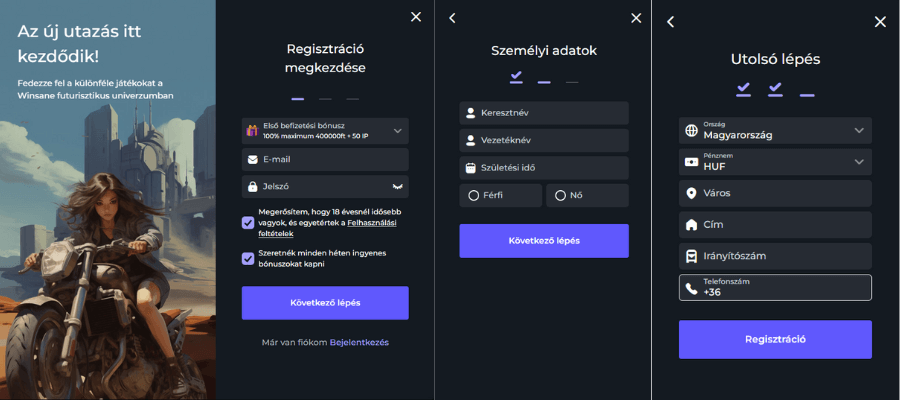900x400 pixels.
Task: Open the Ország Magyarország dropdown
Action: click(x=859, y=131)
